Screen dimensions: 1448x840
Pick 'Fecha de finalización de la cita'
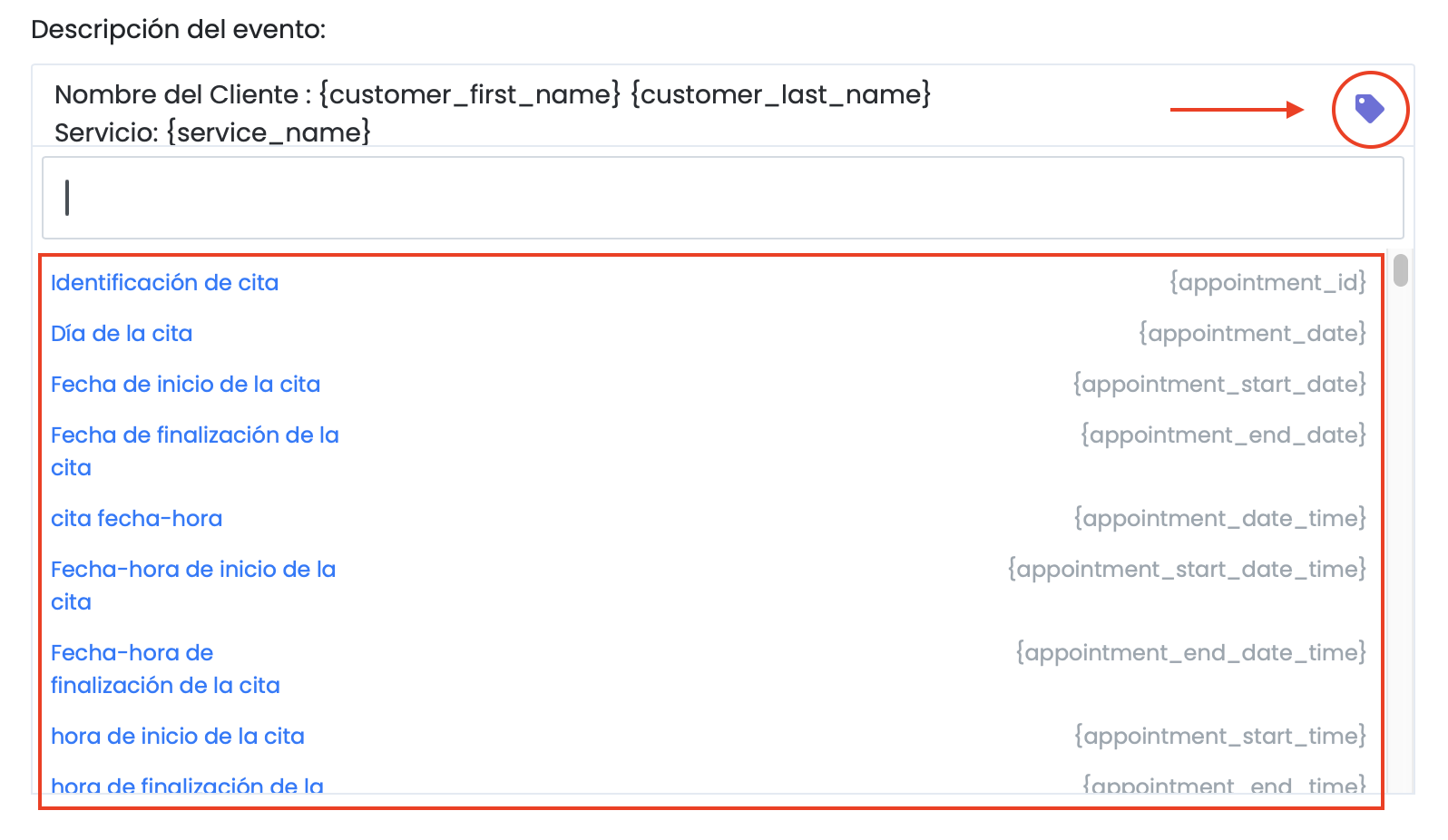194,451
